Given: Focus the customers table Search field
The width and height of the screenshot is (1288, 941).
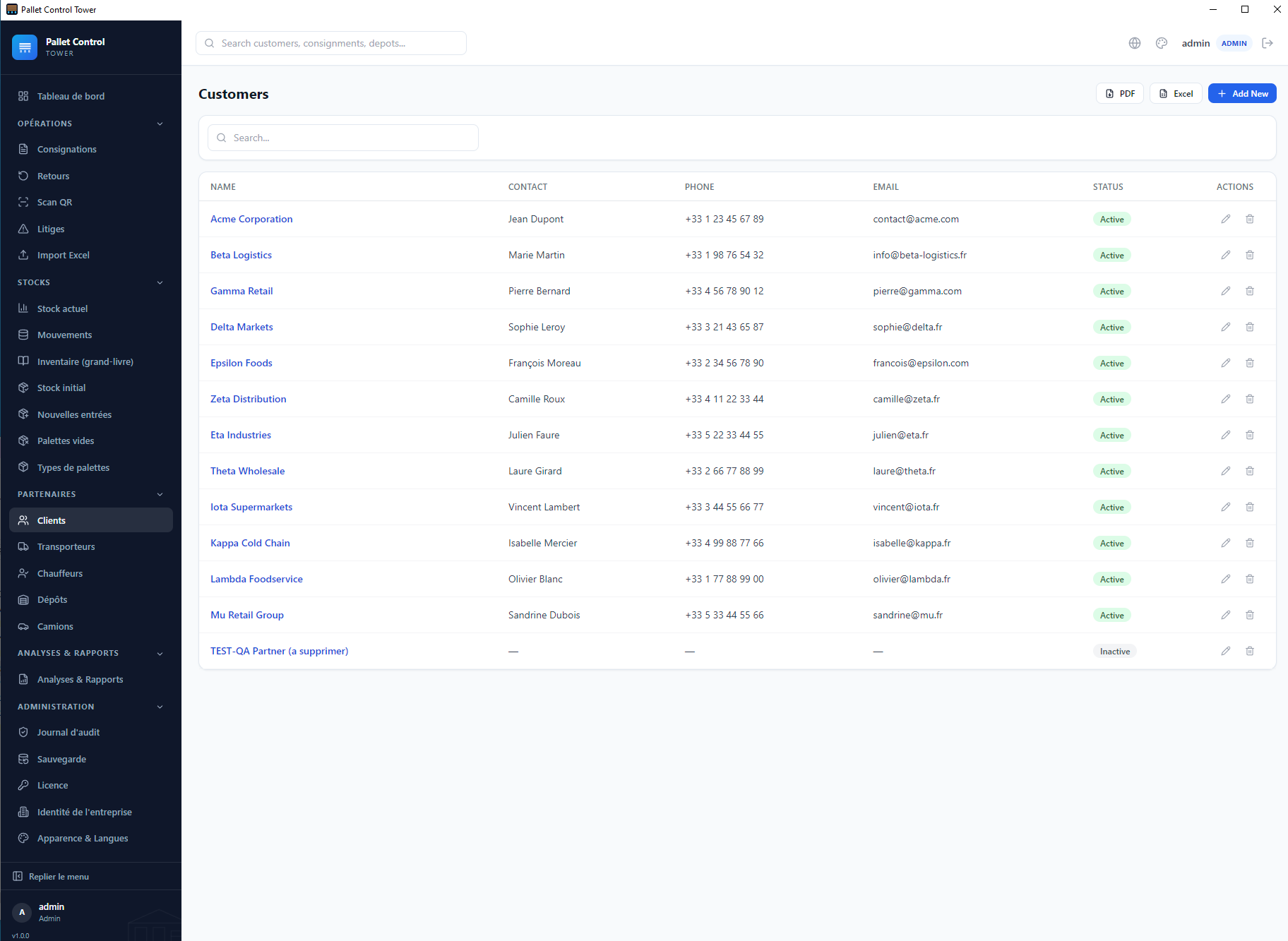Looking at the screenshot, I should point(343,138).
